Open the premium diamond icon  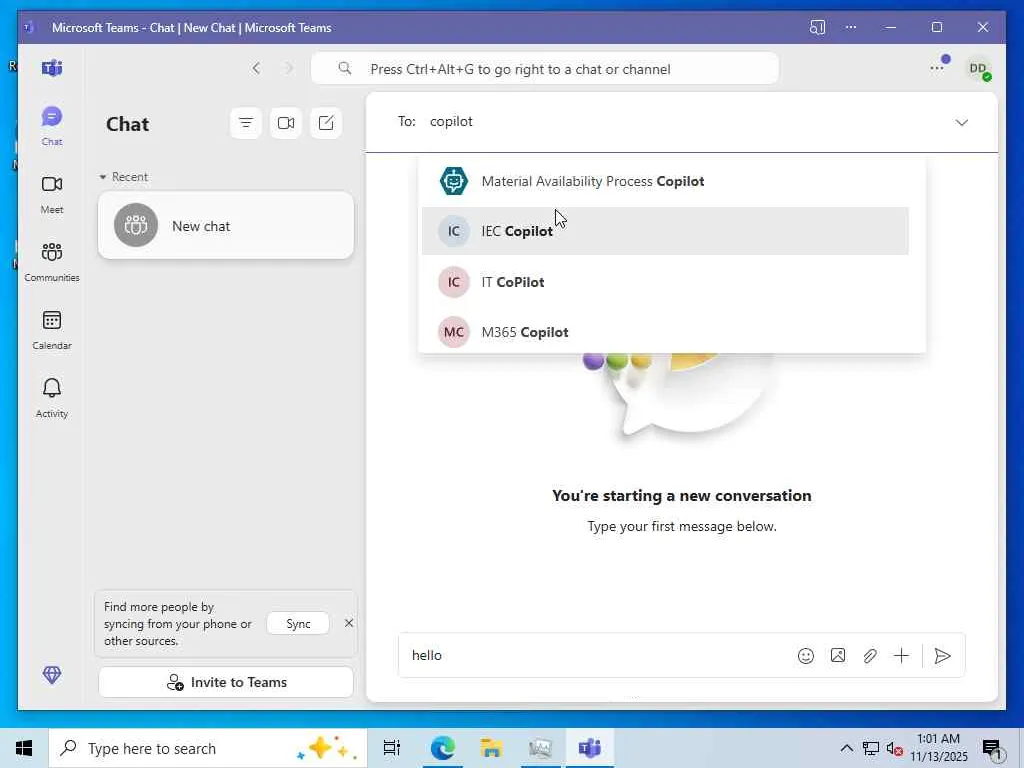[x=52, y=675]
